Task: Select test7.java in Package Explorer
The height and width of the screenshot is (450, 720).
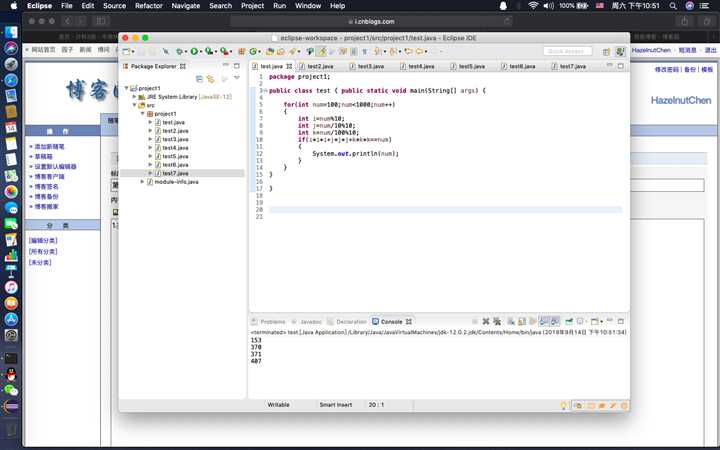Action: [175, 173]
